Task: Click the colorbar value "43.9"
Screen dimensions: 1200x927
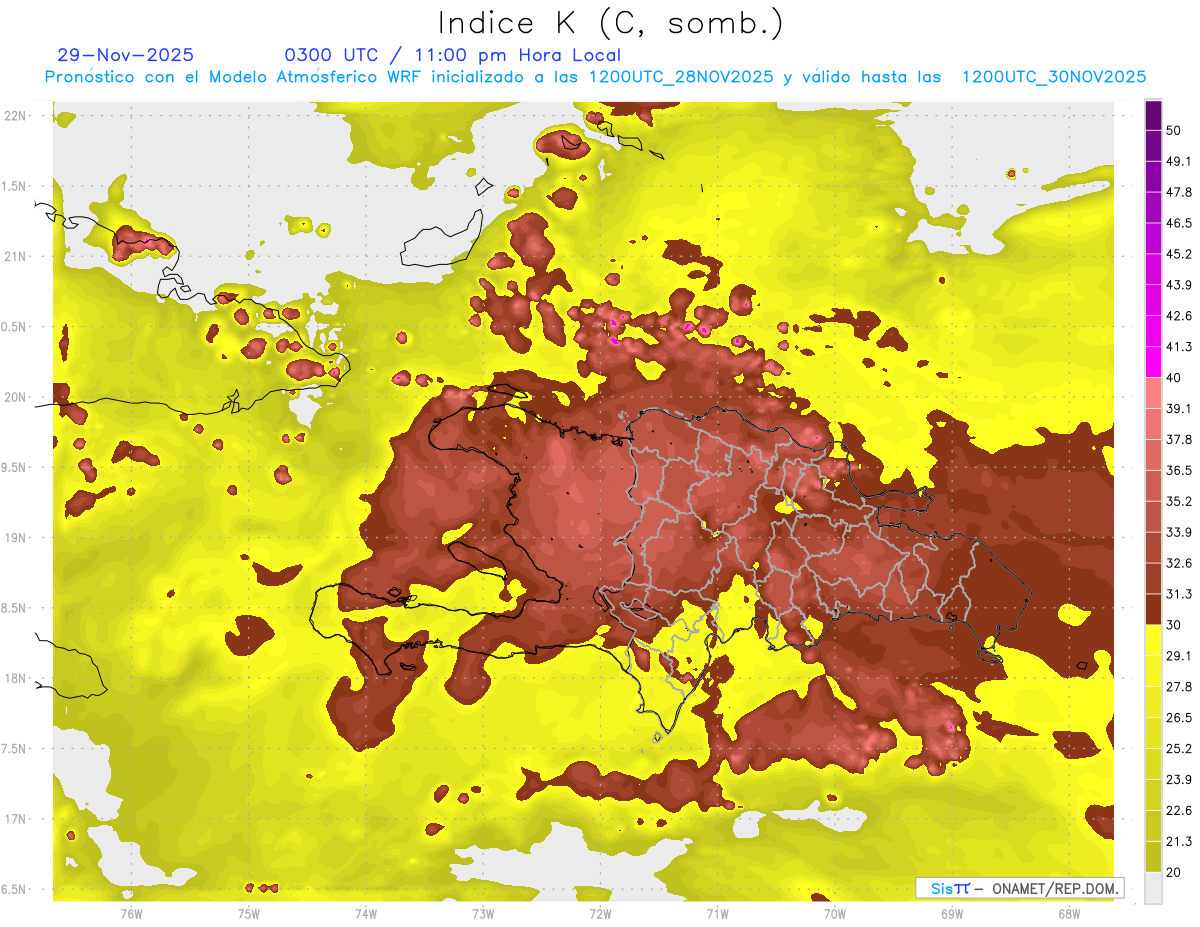Action: point(1178,285)
